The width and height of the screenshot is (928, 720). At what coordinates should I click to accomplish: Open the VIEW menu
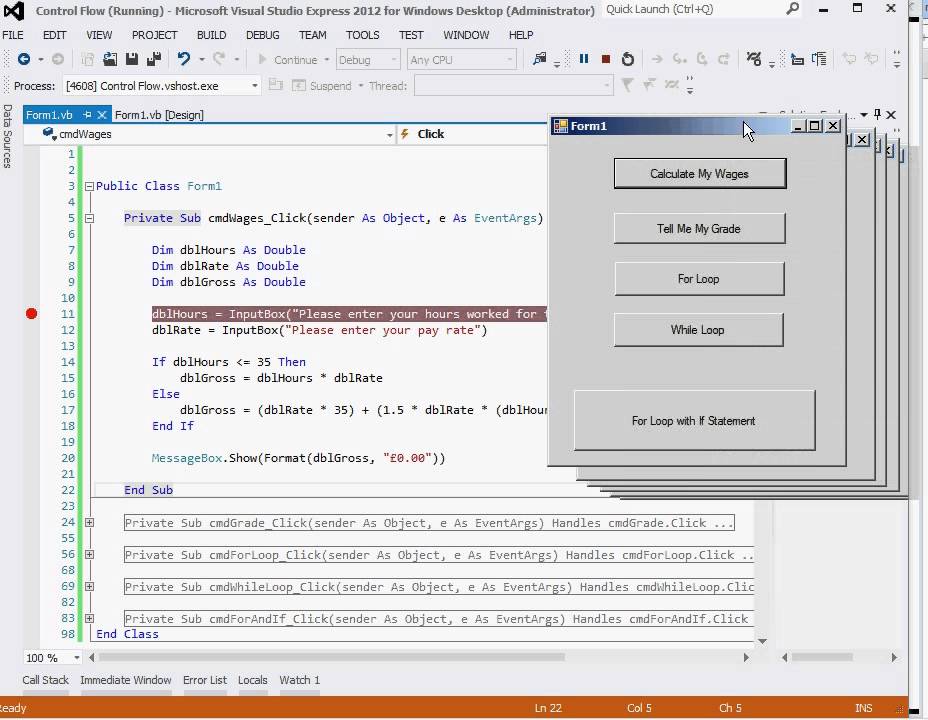tap(99, 35)
